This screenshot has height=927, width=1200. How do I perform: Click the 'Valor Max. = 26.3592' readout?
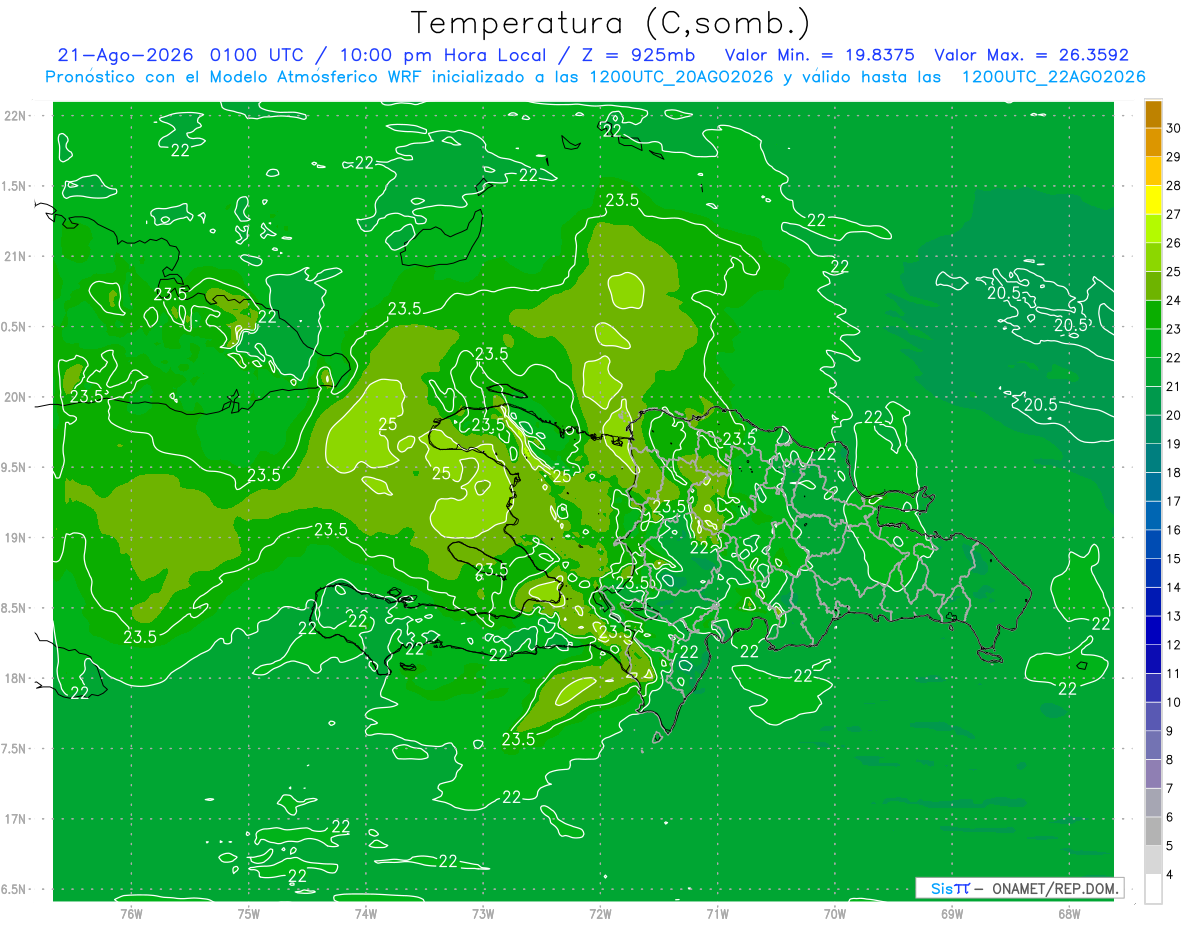click(x=1031, y=55)
